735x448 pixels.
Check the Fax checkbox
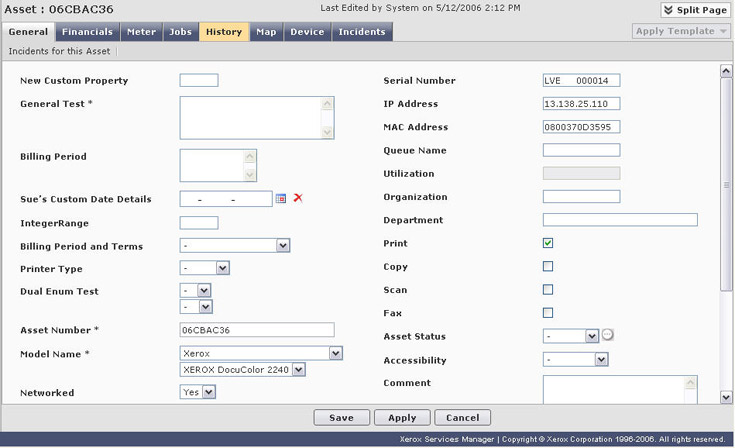(548, 313)
